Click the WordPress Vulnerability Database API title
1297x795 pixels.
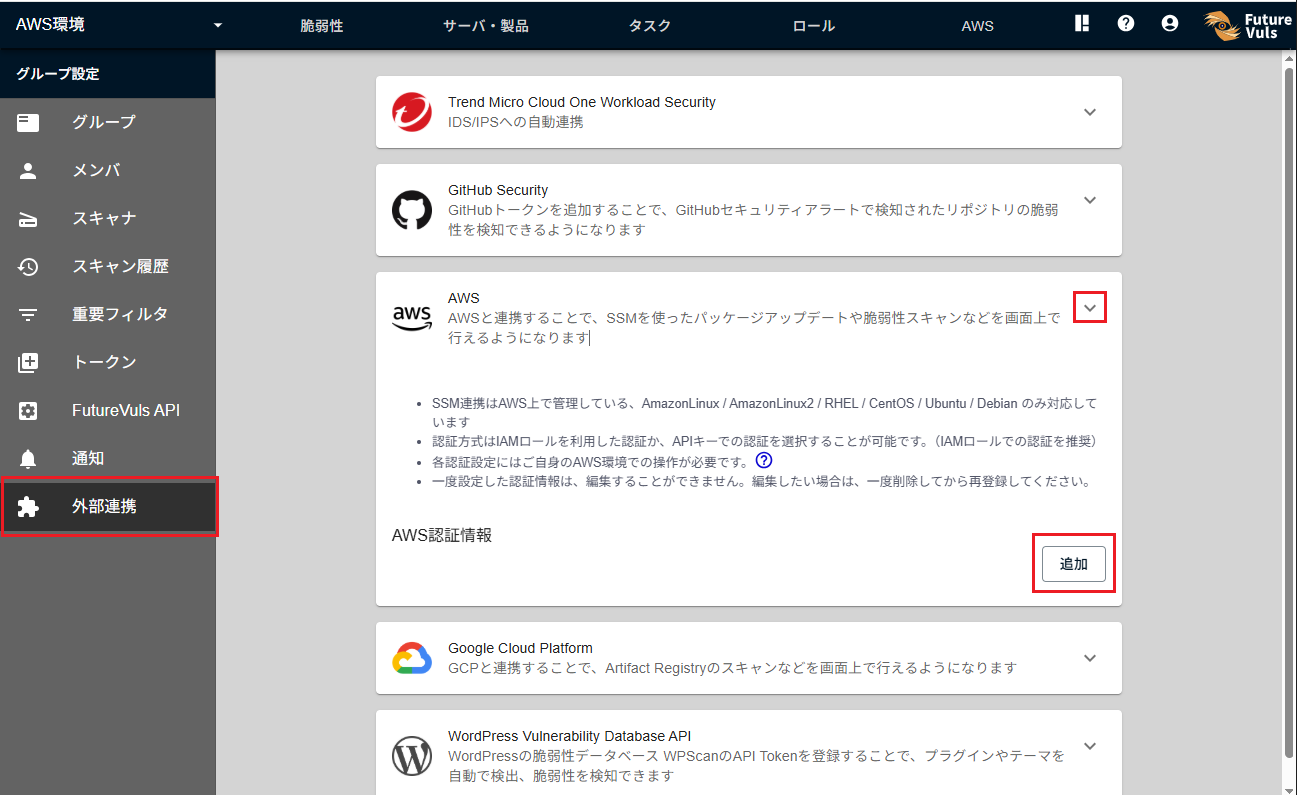click(570, 736)
